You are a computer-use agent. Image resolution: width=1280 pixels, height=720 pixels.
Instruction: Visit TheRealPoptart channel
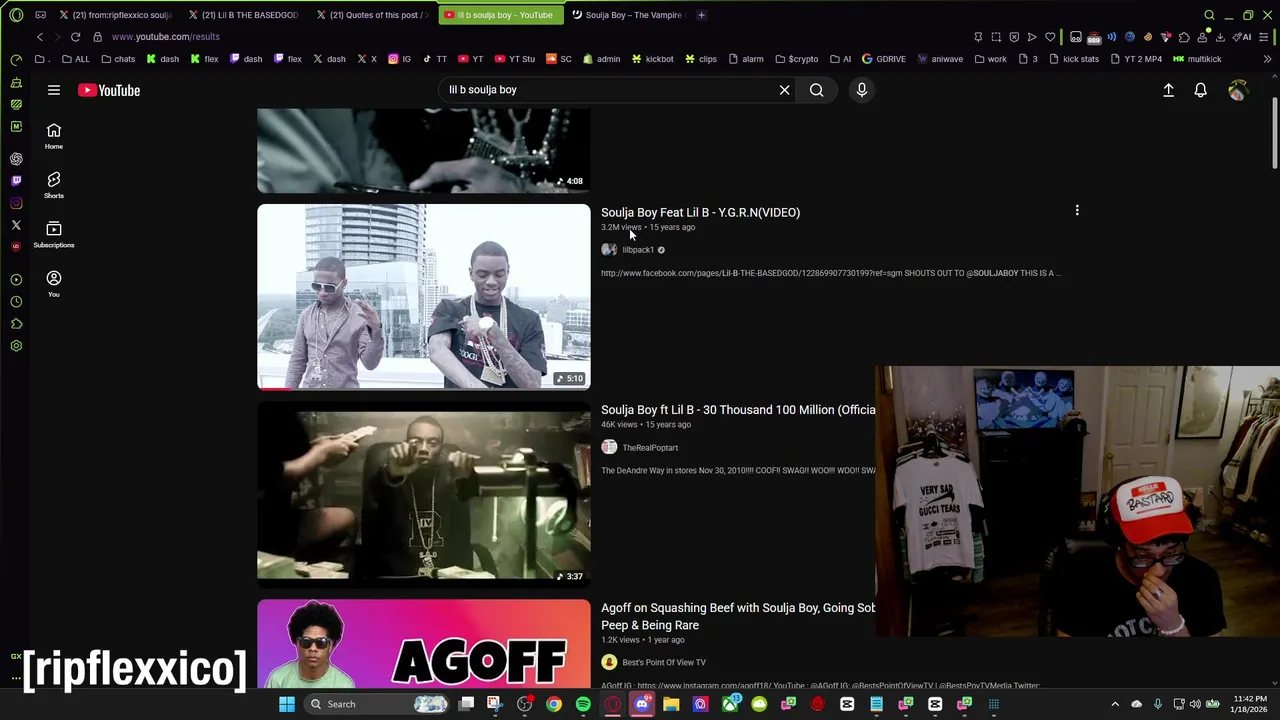(x=650, y=448)
